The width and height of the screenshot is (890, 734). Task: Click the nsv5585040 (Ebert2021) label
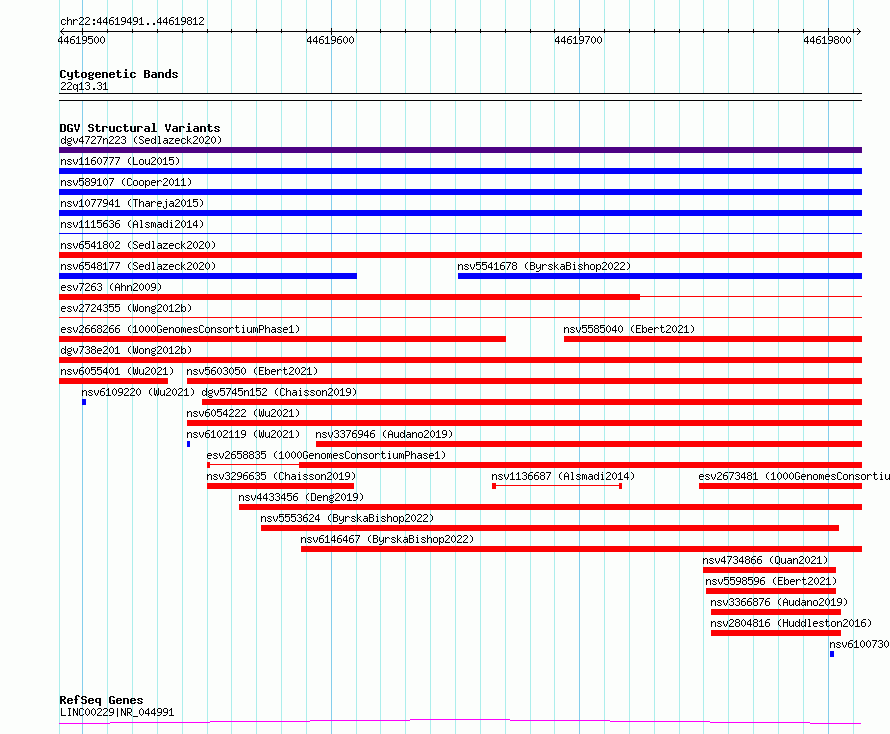[x=629, y=329]
